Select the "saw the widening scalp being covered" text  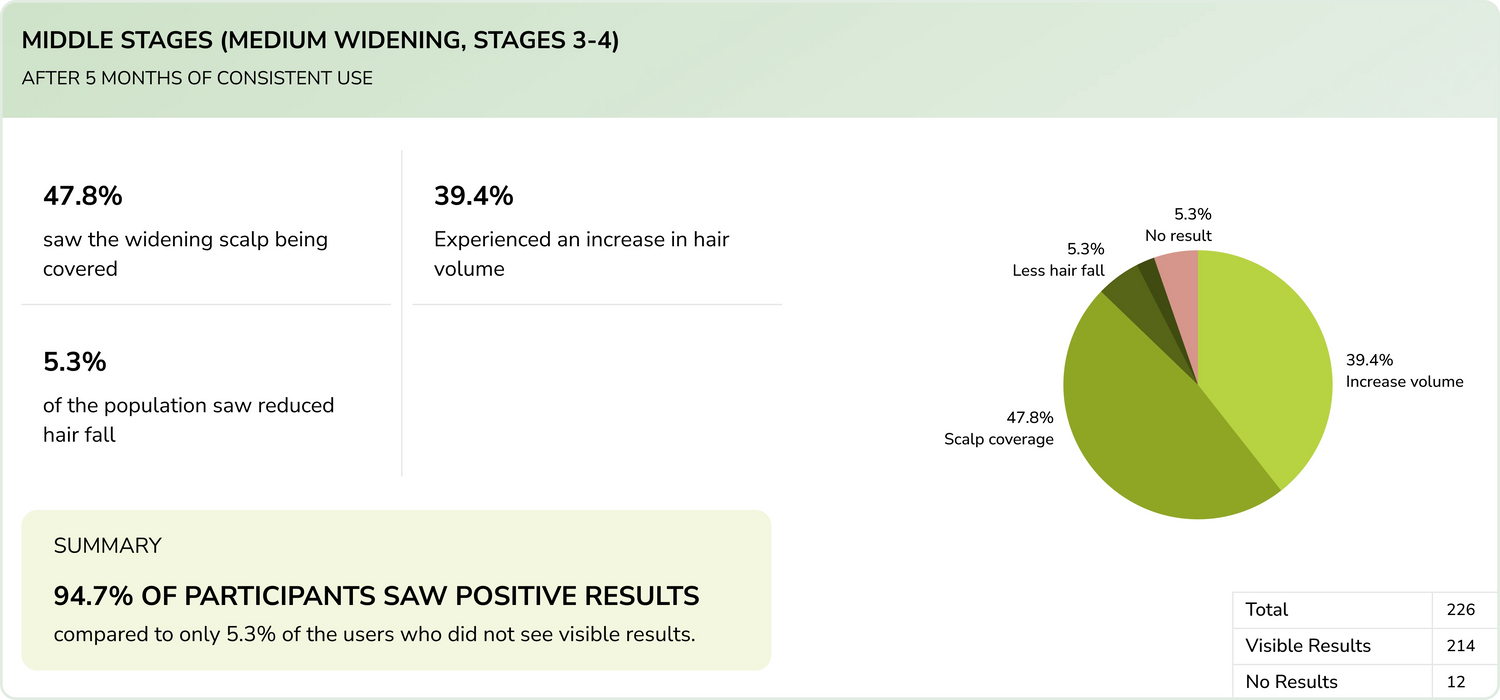tap(185, 254)
